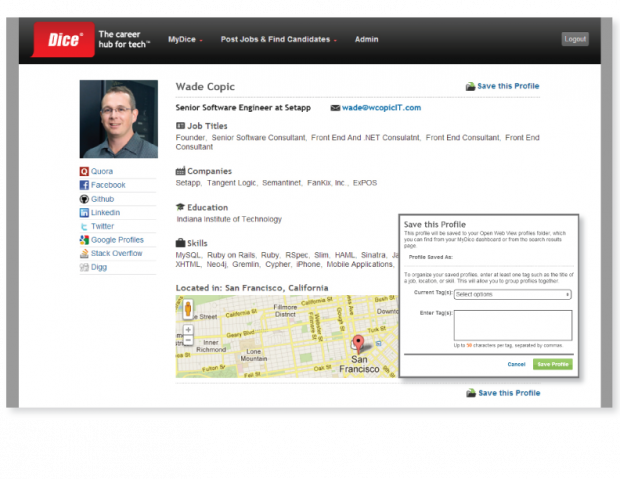Open the Github profile link
Screen dimensions: 620x479
point(102,199)
